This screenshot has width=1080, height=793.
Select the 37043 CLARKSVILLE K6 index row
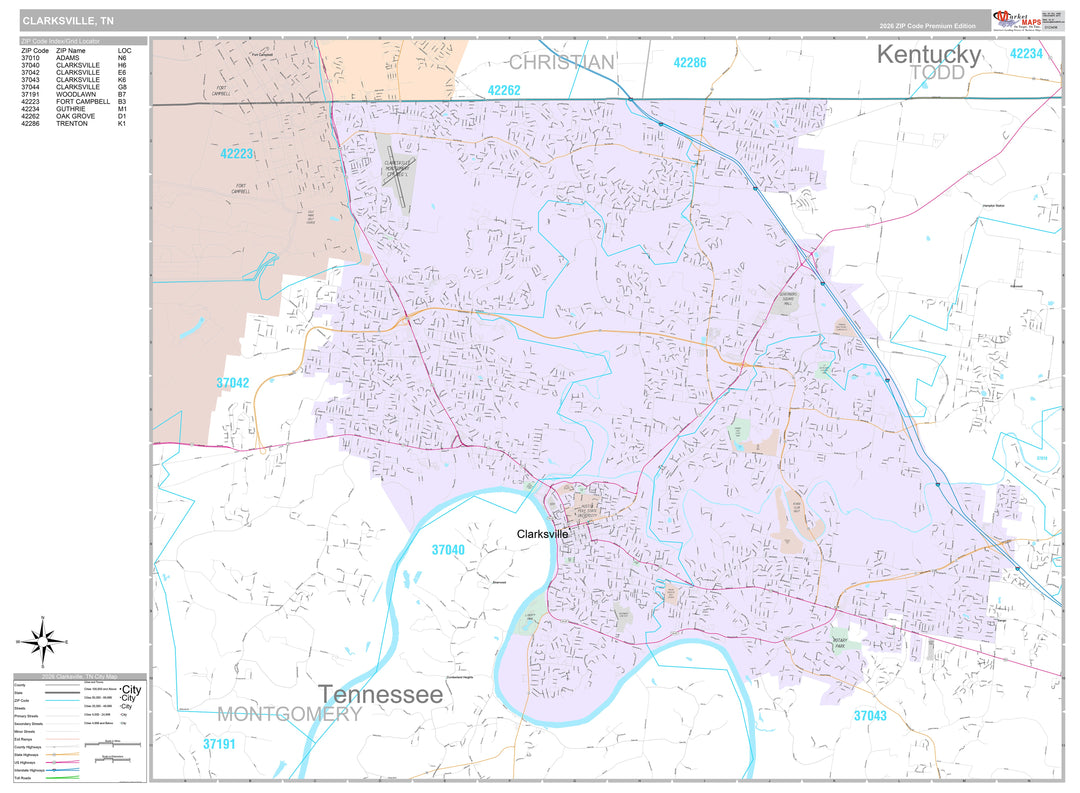point(74,80)
